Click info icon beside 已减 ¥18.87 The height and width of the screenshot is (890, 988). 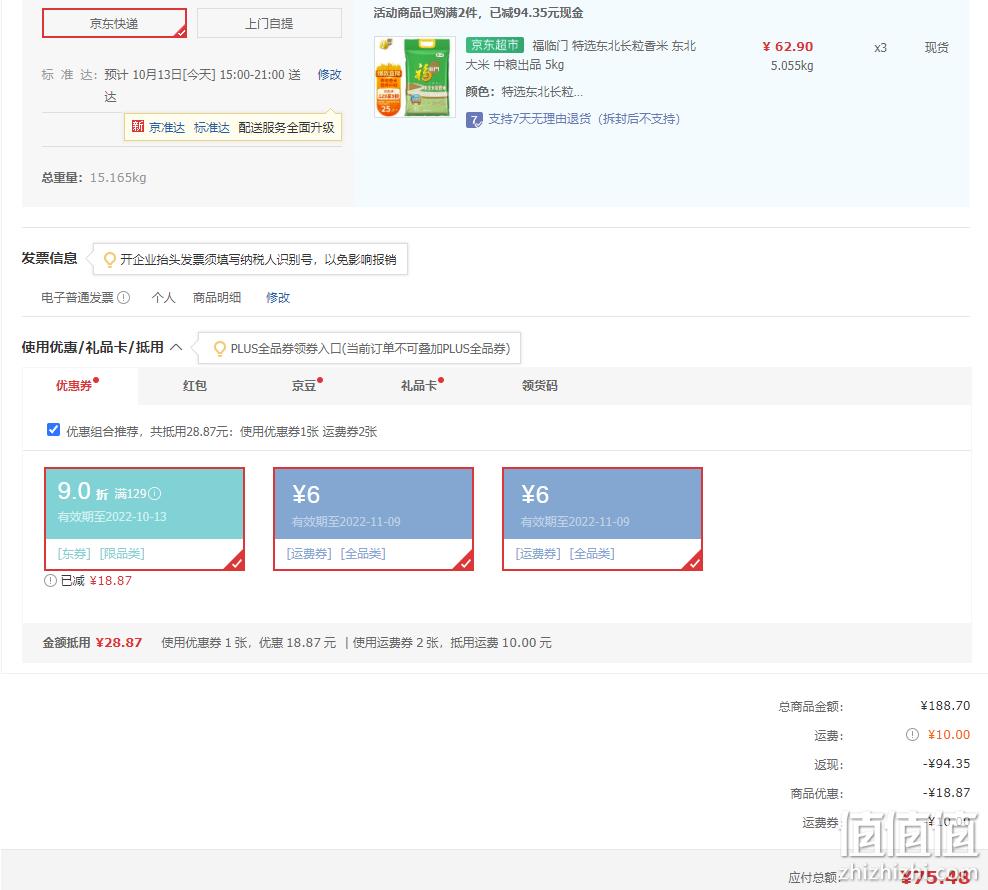coord(50,581)
